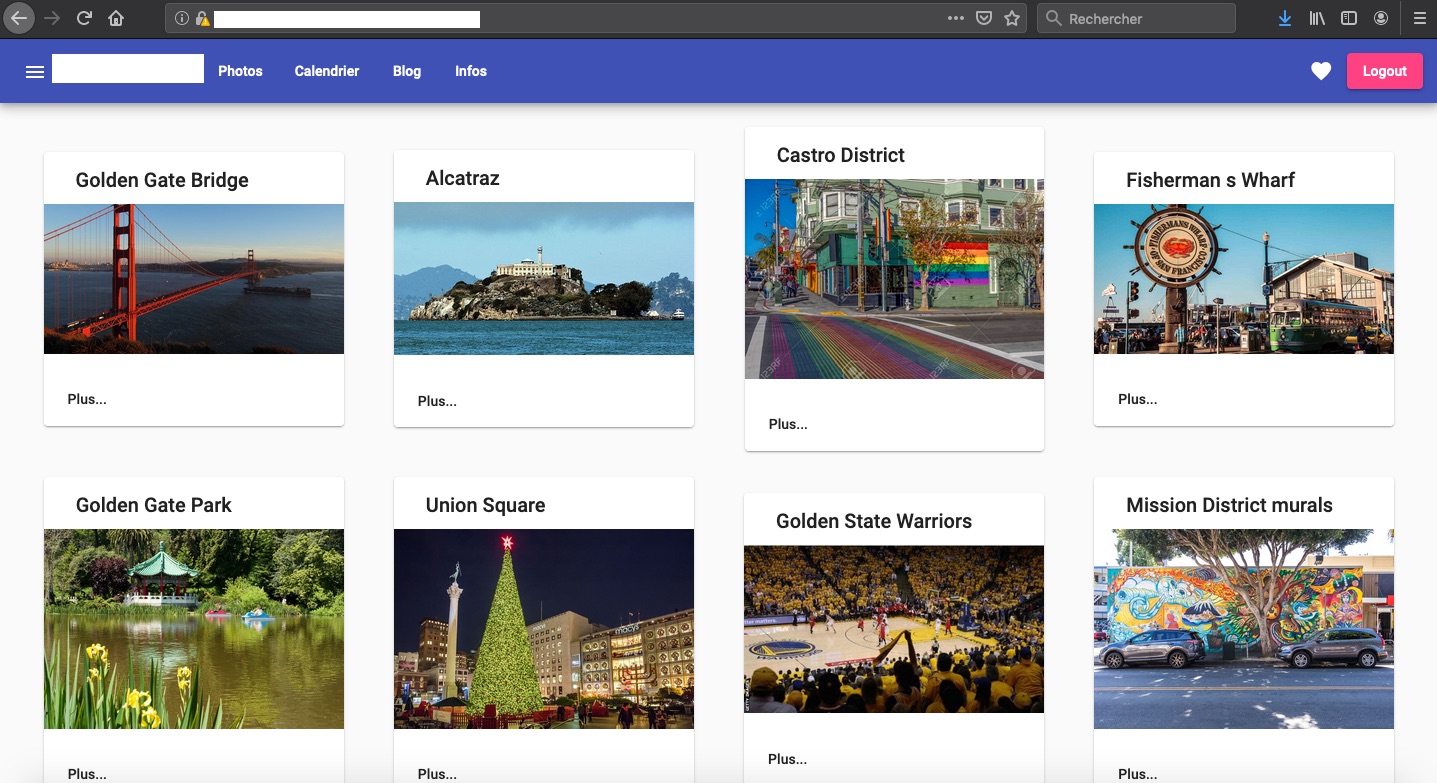Toggle the browser sidebar

[1349, 17]
